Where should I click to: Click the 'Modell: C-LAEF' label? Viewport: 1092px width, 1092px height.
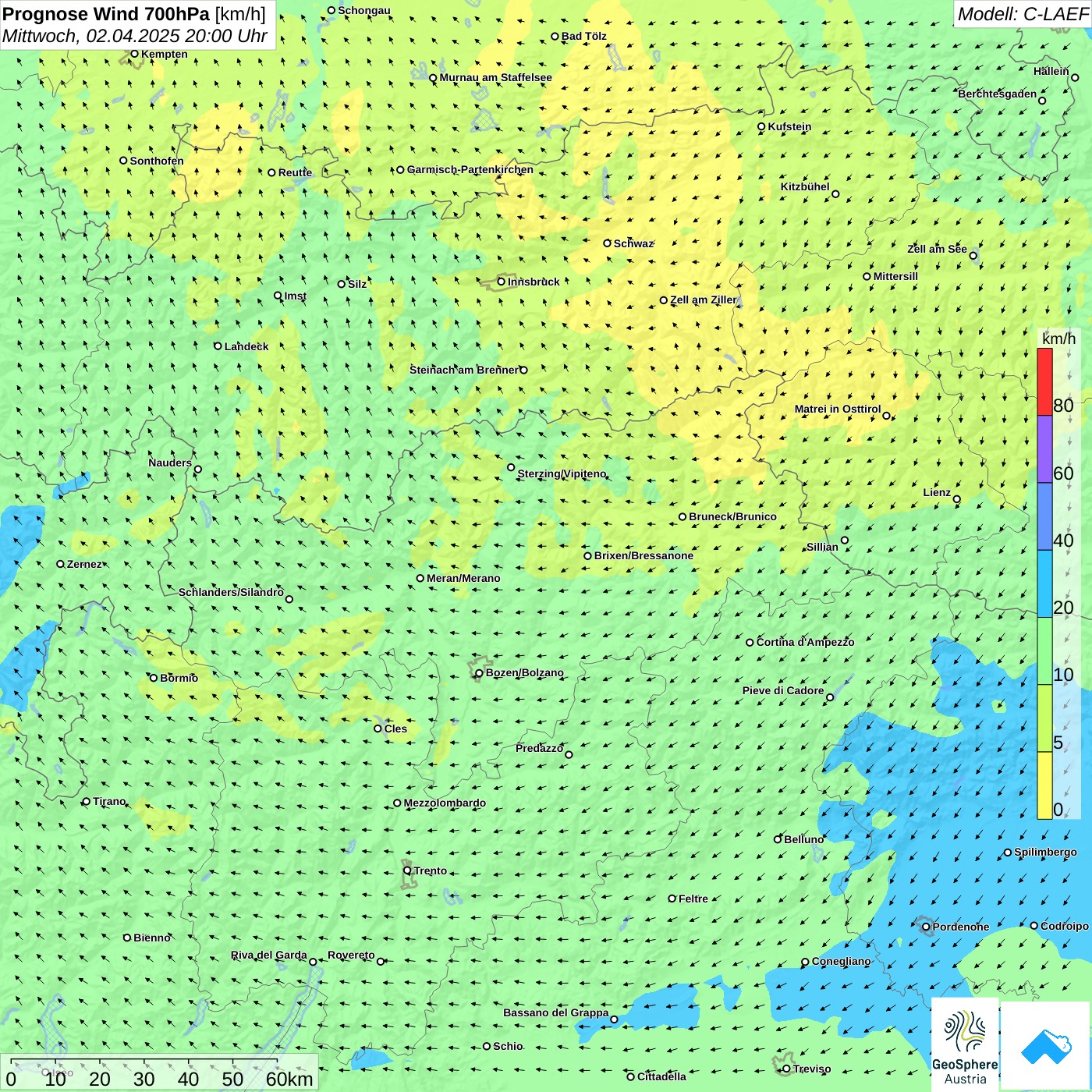(x=1023, y=14)
